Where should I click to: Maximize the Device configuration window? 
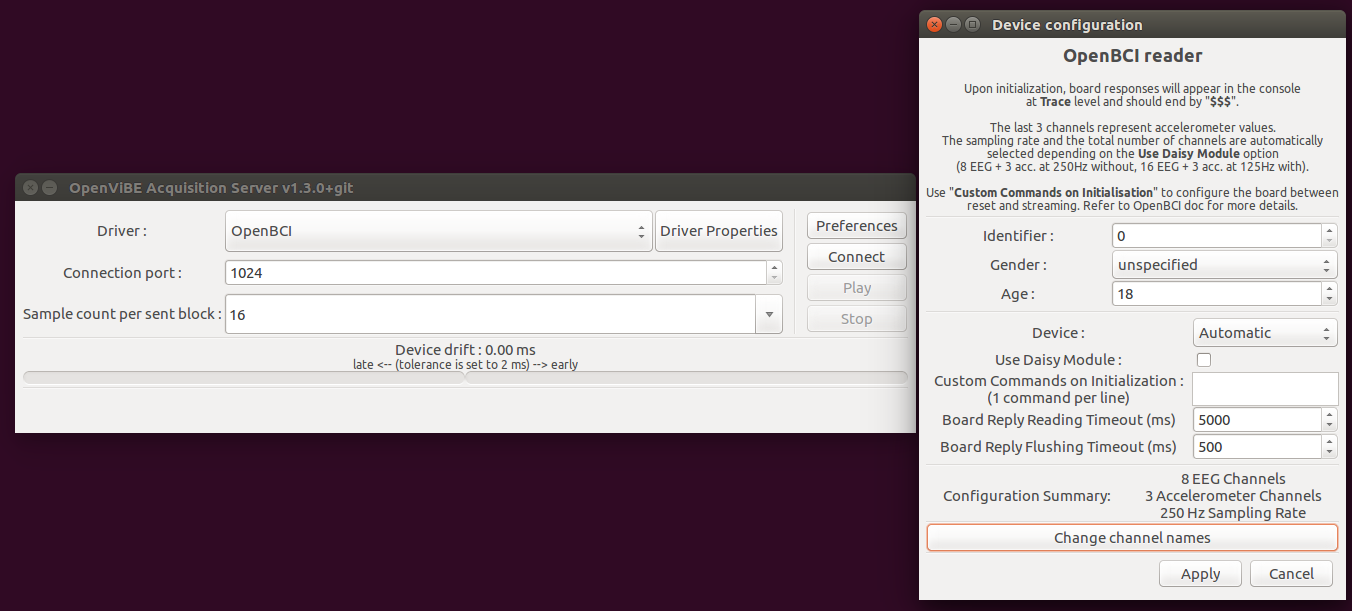(x=972, y=25)
